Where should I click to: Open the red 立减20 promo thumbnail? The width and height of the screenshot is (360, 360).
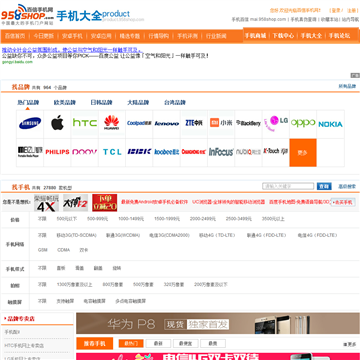tap(105, 203)
